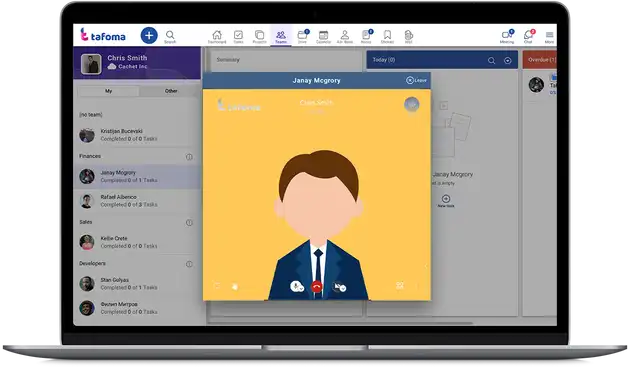Open the More hamburger menu
The width and height of the screenshot is (630, 367).
tap(549, 36)
